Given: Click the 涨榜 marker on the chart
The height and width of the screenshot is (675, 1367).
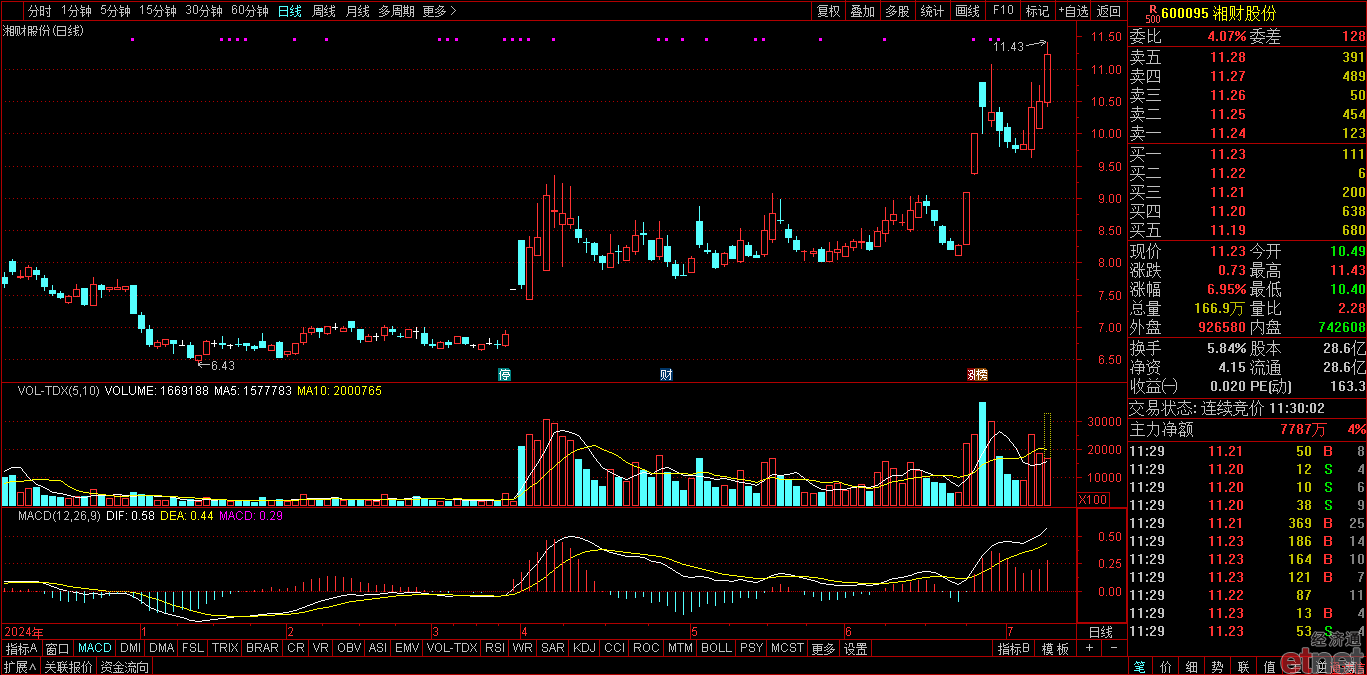Looking at the screenshot, I should coord(976,375).
